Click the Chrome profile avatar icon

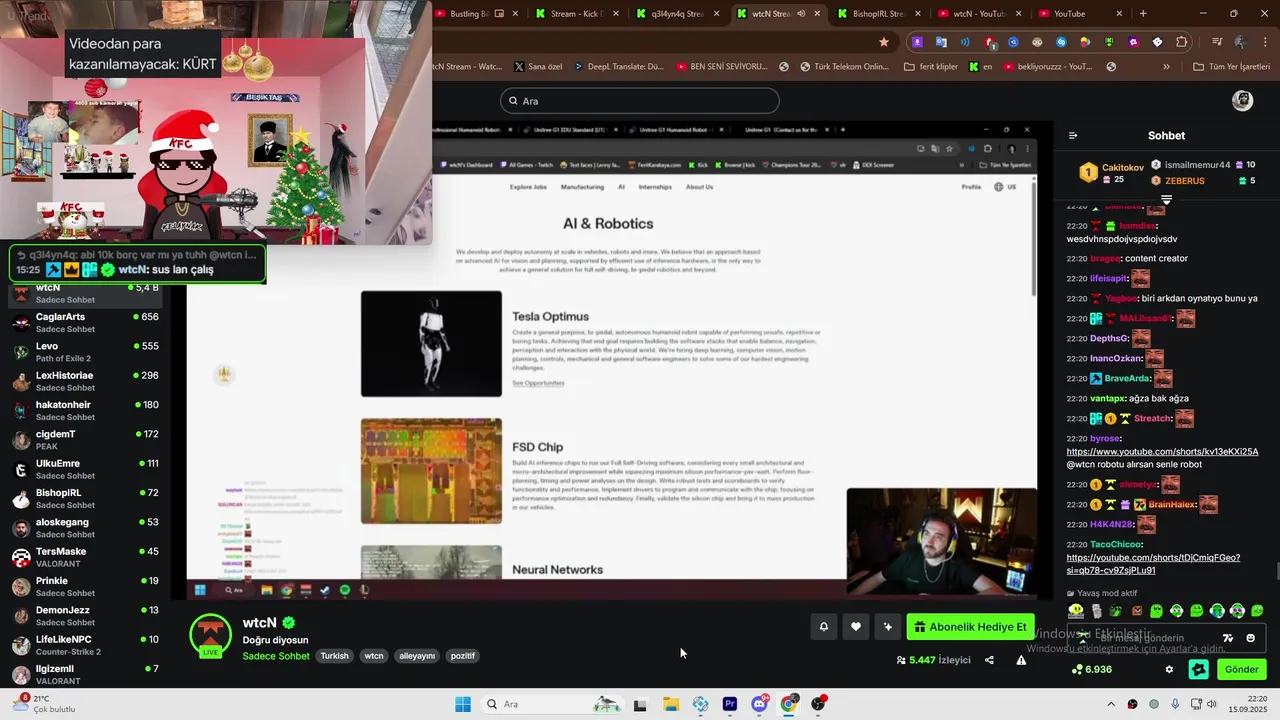1241,42
